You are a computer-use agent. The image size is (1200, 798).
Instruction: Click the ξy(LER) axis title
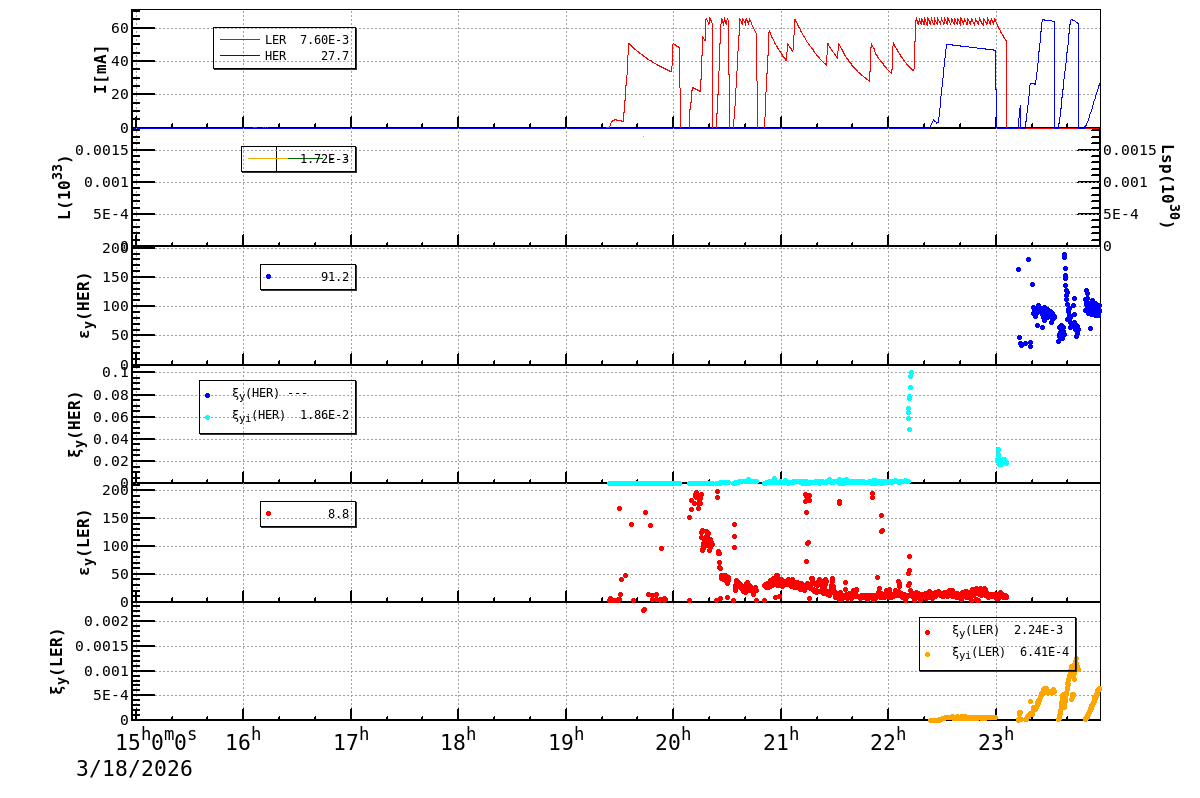coord(57,661)
